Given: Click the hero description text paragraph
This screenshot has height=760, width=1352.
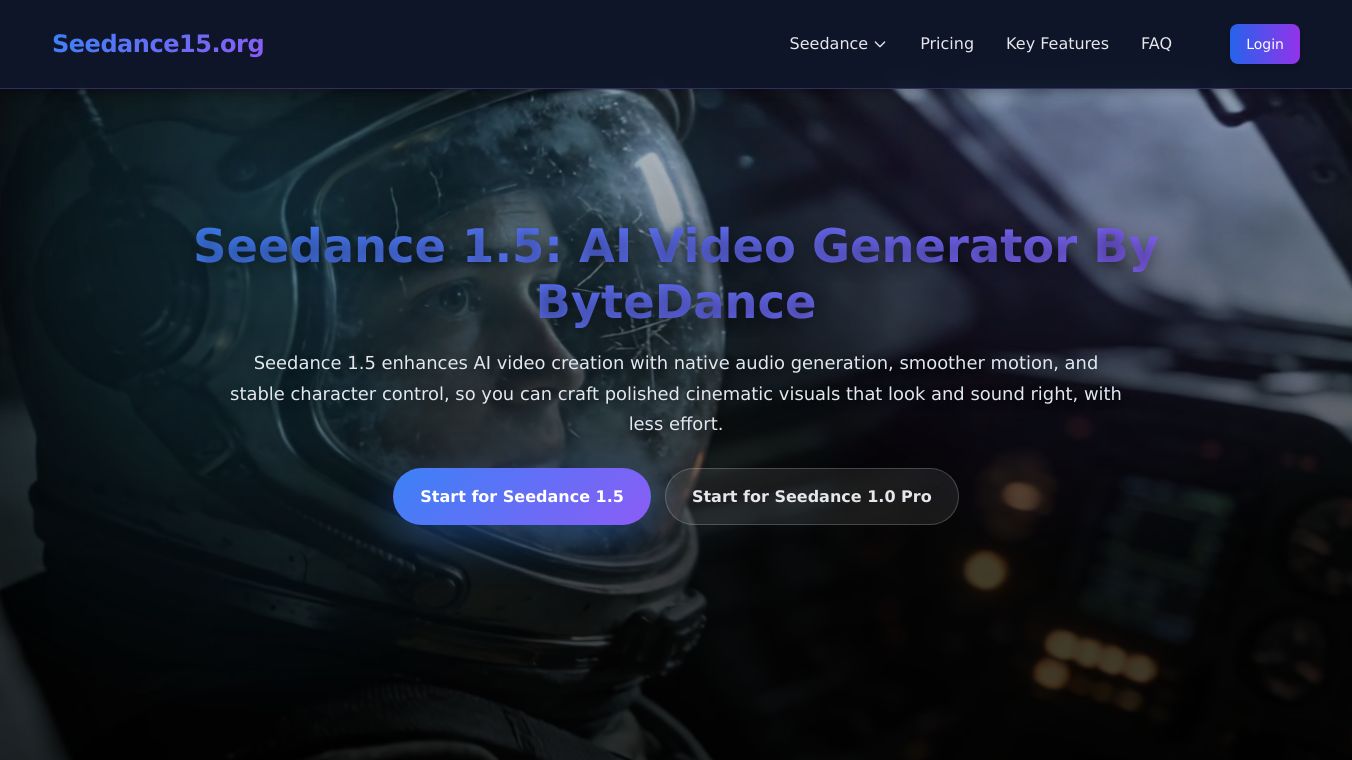Looking at the screenshot, I should tap(676, 393).
